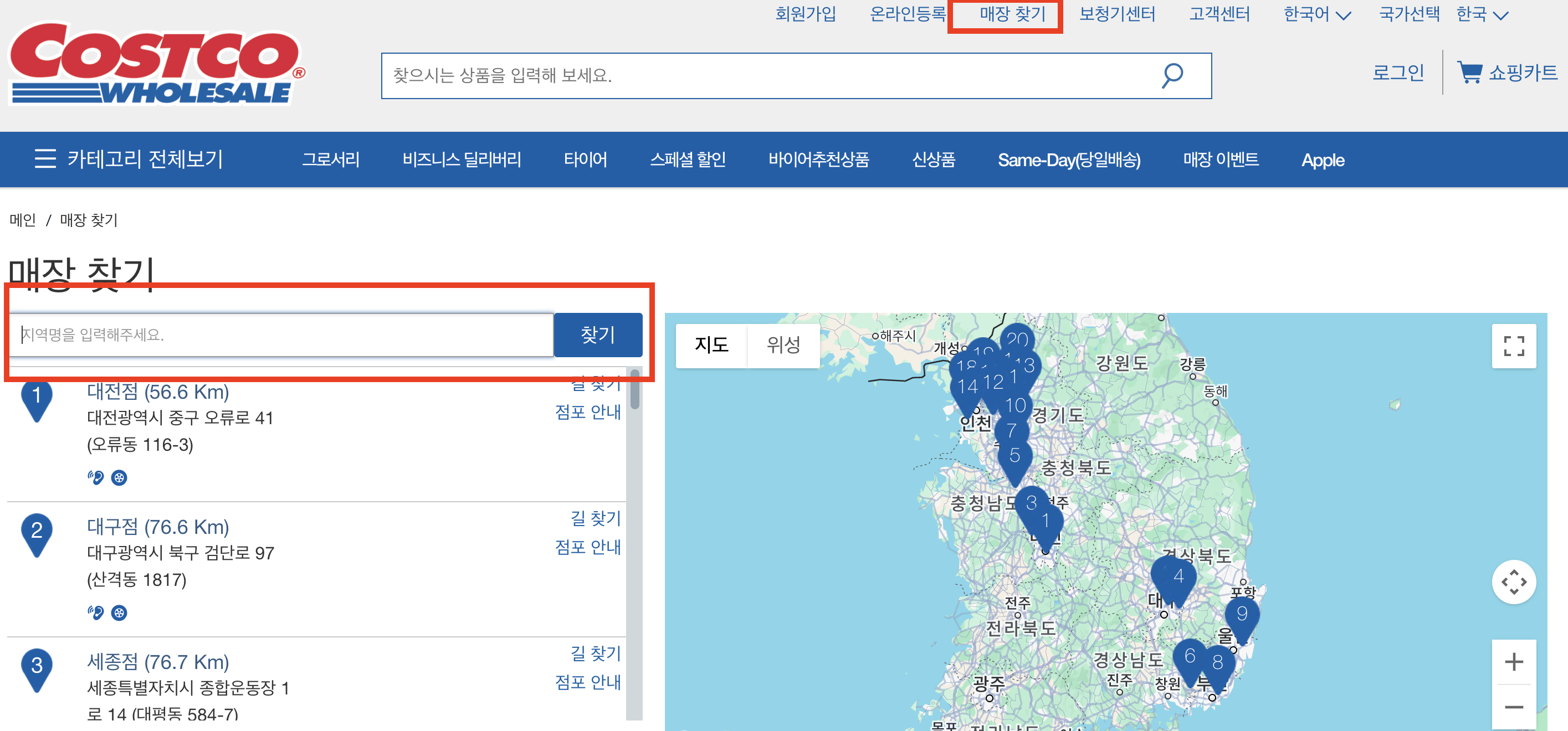The image size is (1568, 731).
Task: Click hearing aid icon under 대전점
Action: pyautogui.click(x=95, y=477)
